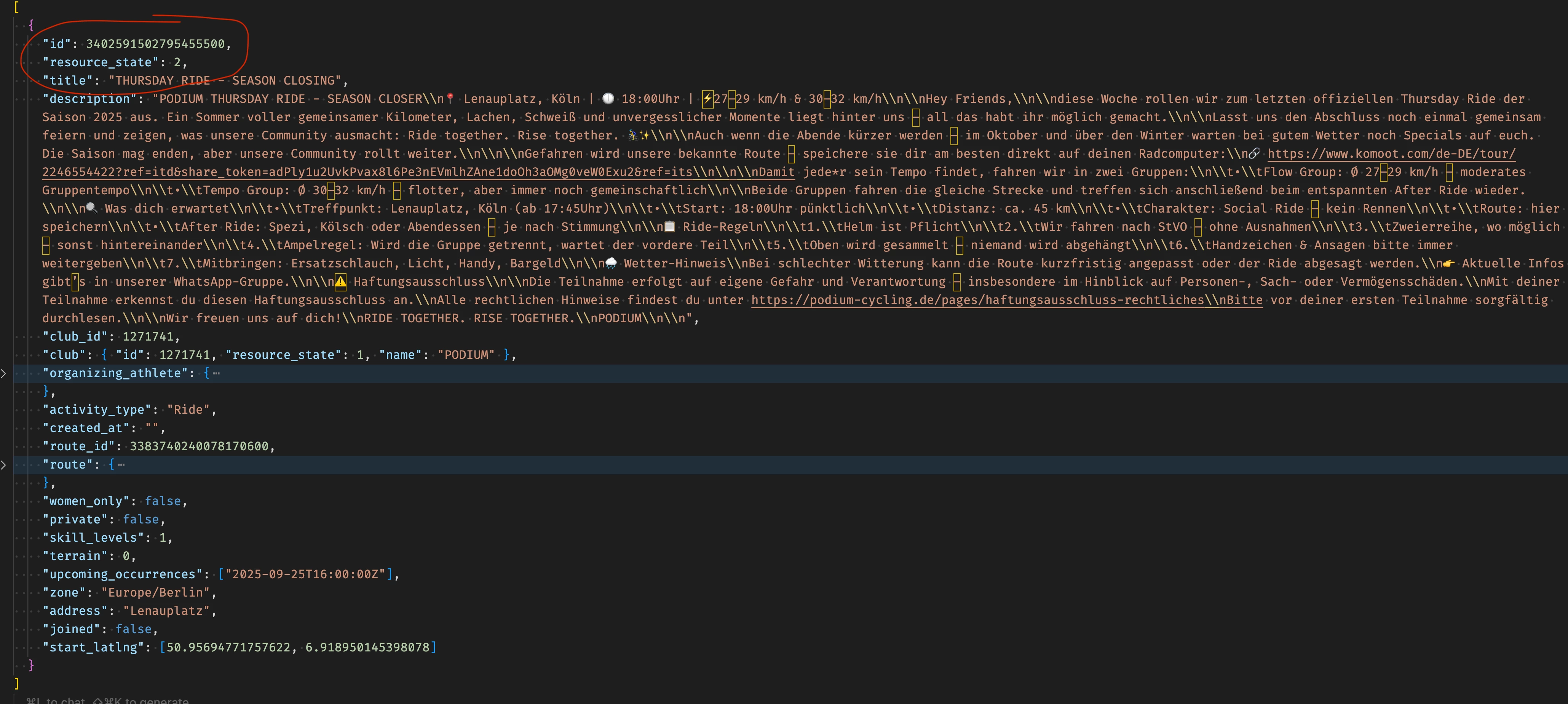Click the clipboard emoji before Ride-Regeln

669,227
